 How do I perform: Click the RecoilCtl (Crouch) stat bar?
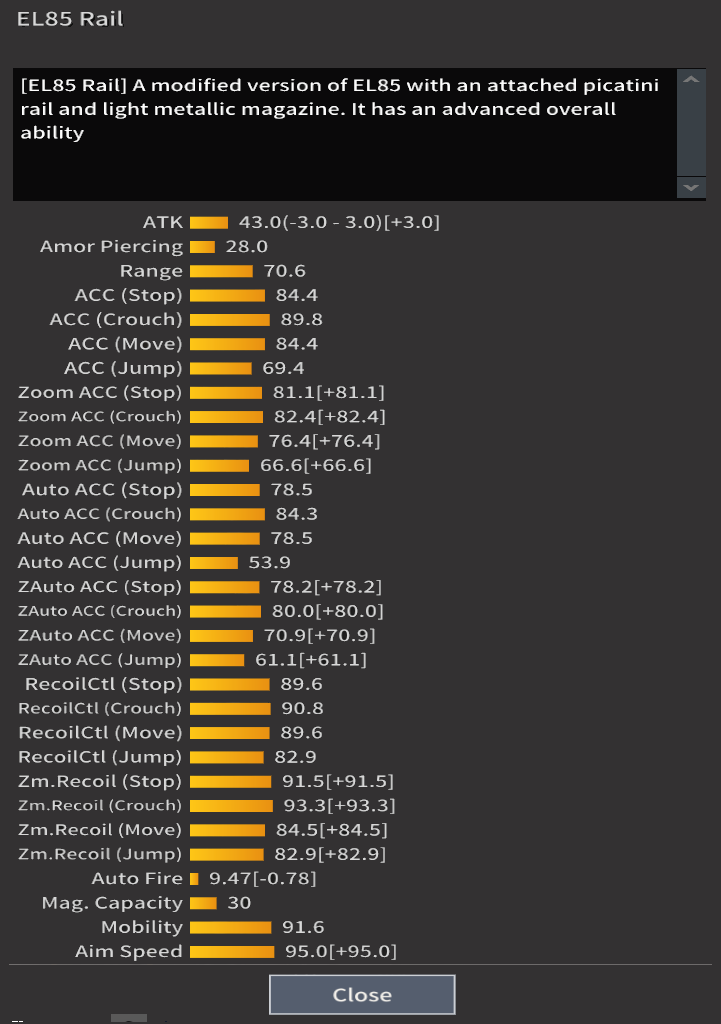[230, 708]
